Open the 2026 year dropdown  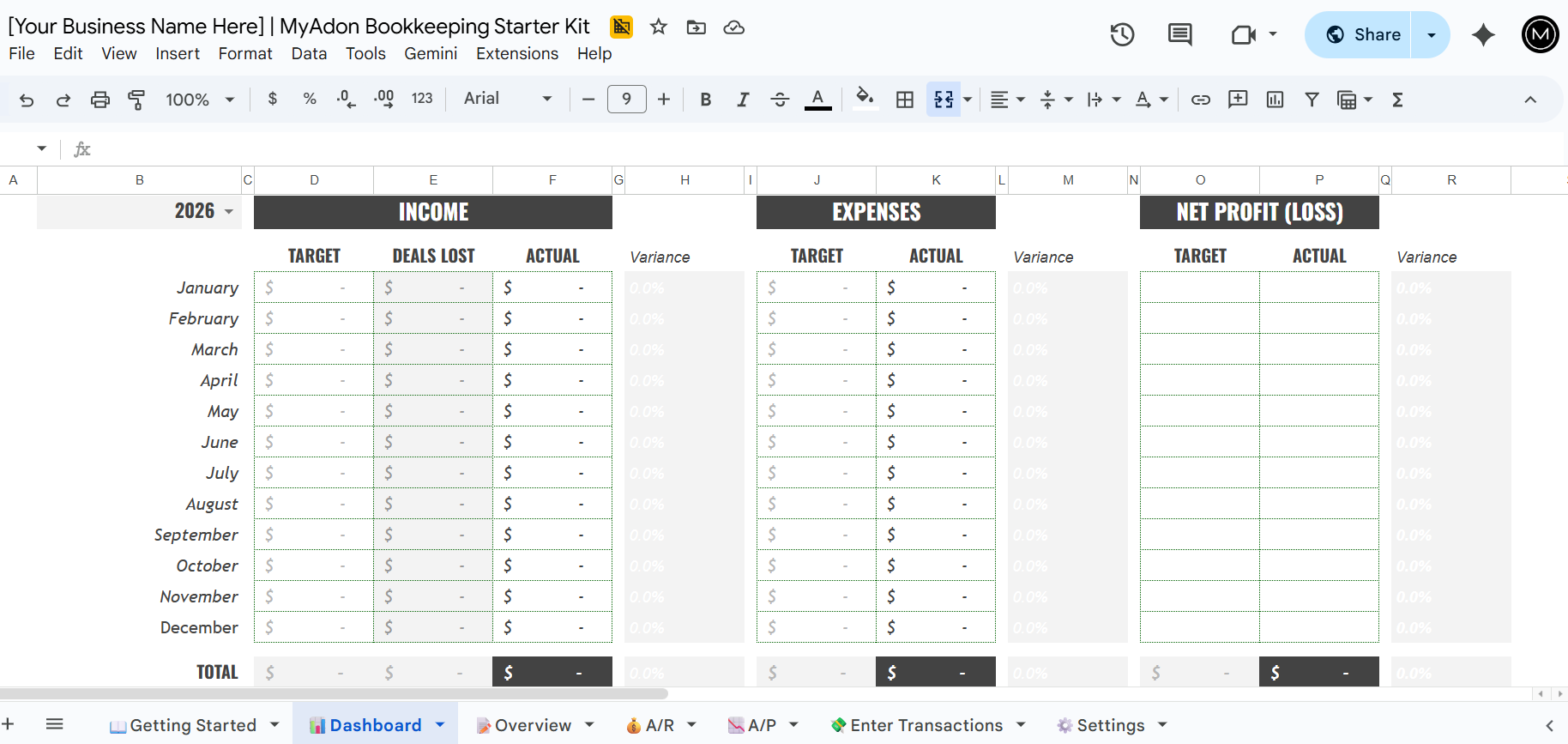click(229, 211)
